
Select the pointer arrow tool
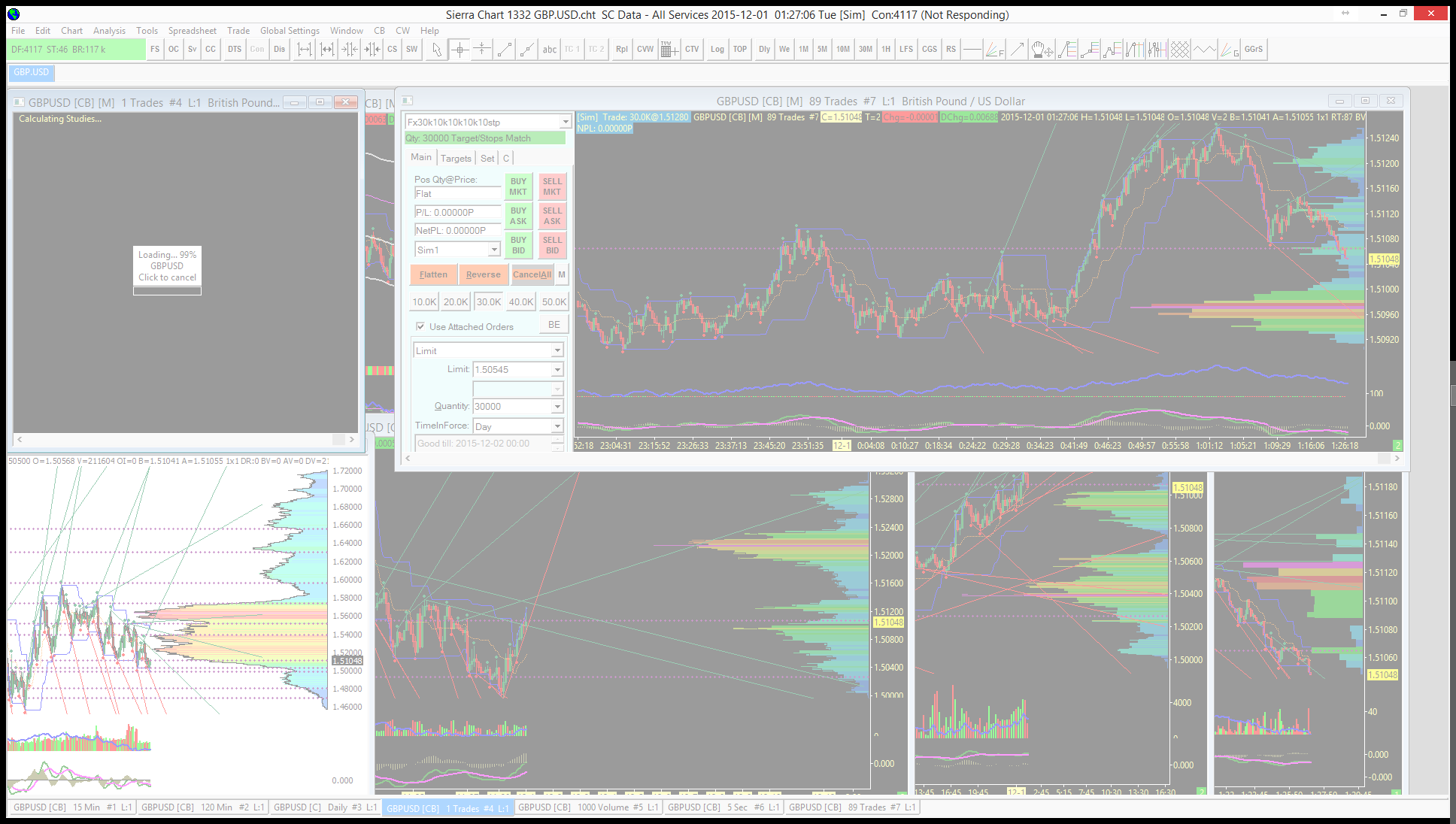click(436, 50)
